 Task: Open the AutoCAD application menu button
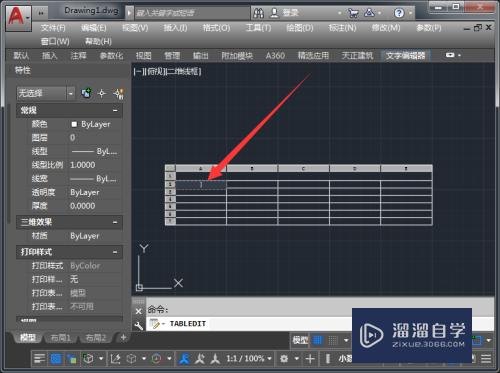(x=18, y=18)
